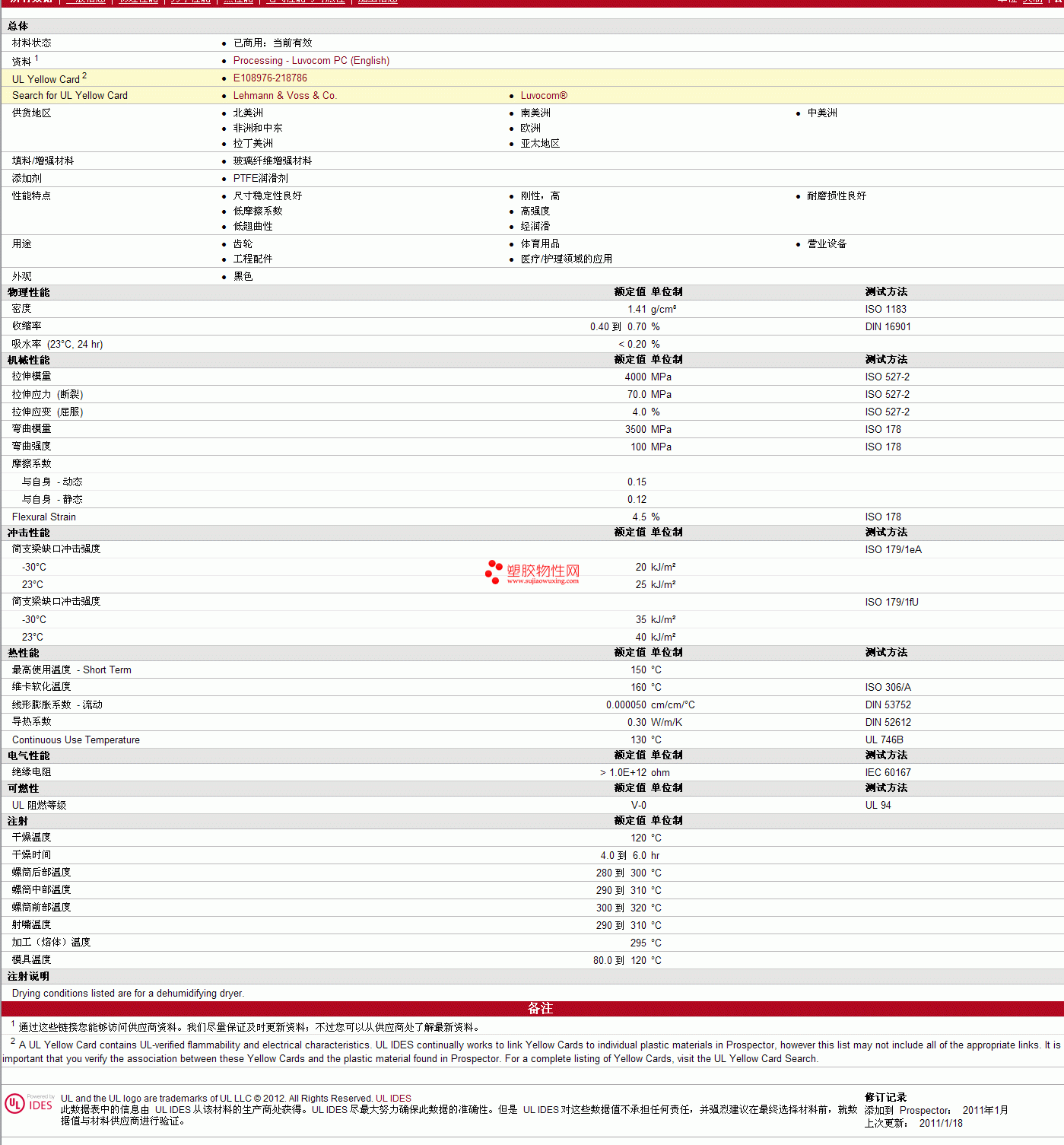Screen dimensions: 1064x1145
Task: Click the 拉伸模量 value 4000
Action: click(636, 377)
